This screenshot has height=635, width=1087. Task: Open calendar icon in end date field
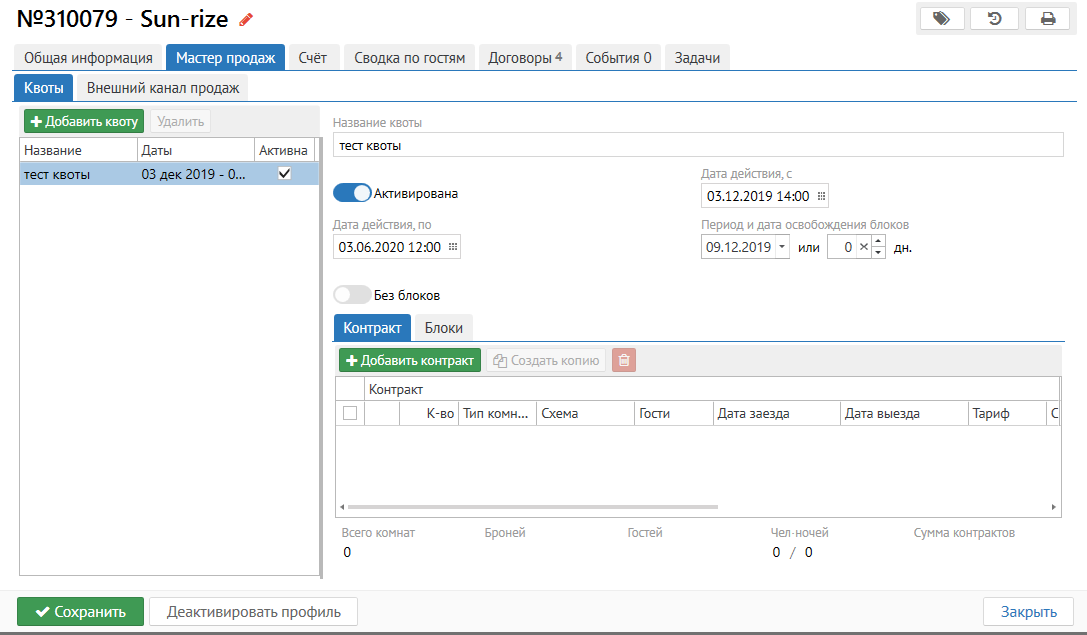click(453, 247)
